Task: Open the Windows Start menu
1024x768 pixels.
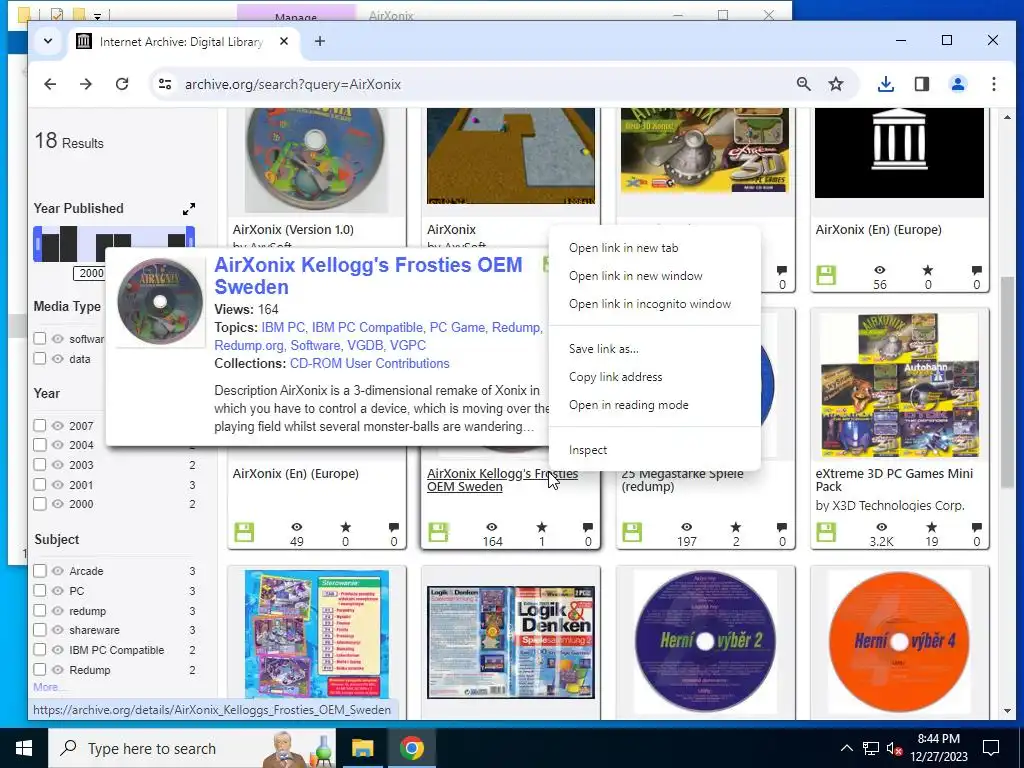Action: click(24, 748)
